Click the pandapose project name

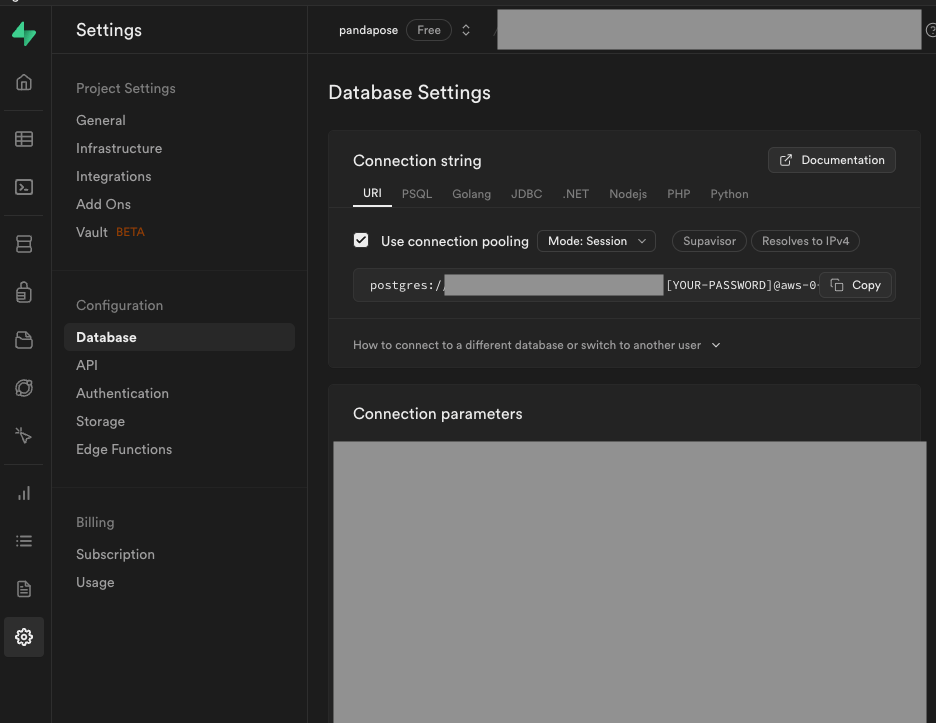coord(368,30)
